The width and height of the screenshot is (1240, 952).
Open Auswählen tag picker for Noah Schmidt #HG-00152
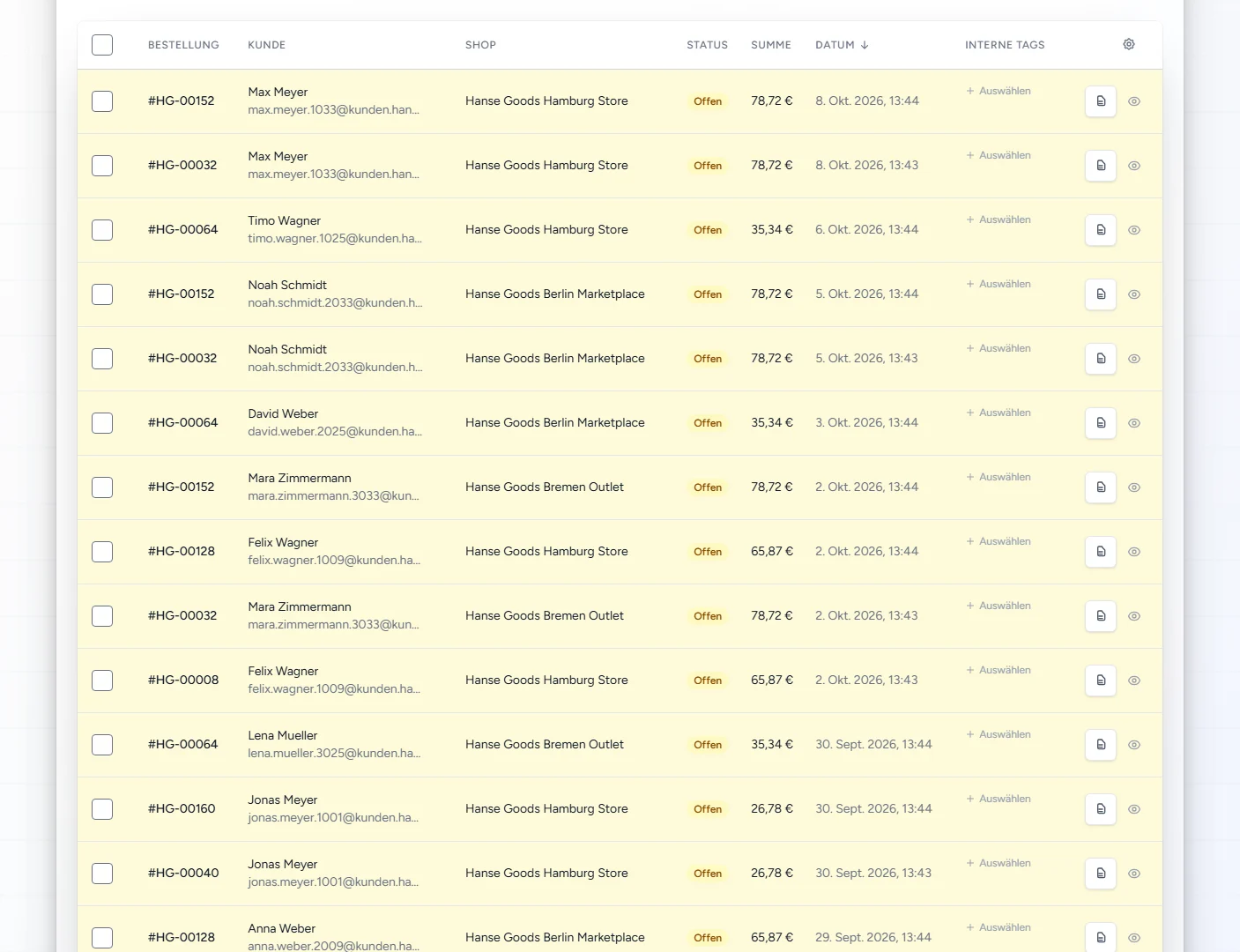coord(999,284)
